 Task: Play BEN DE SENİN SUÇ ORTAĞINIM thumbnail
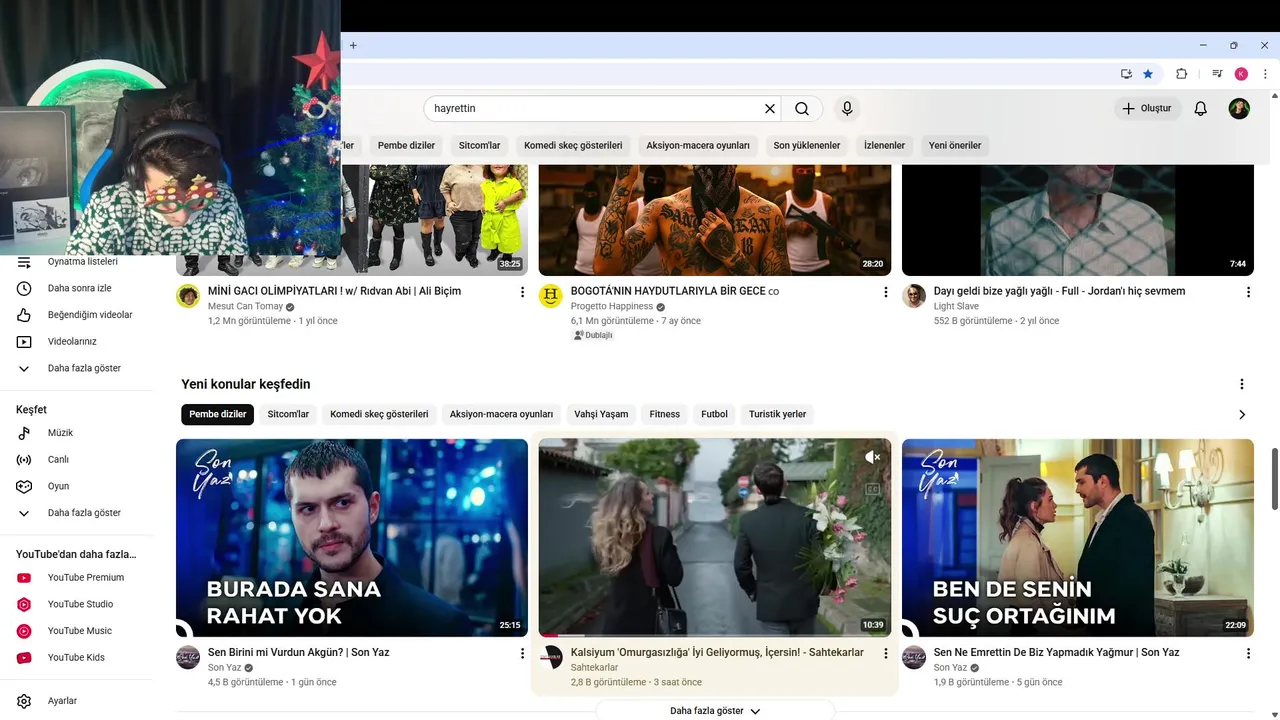pyautogui.click(x=1078, y=538)
